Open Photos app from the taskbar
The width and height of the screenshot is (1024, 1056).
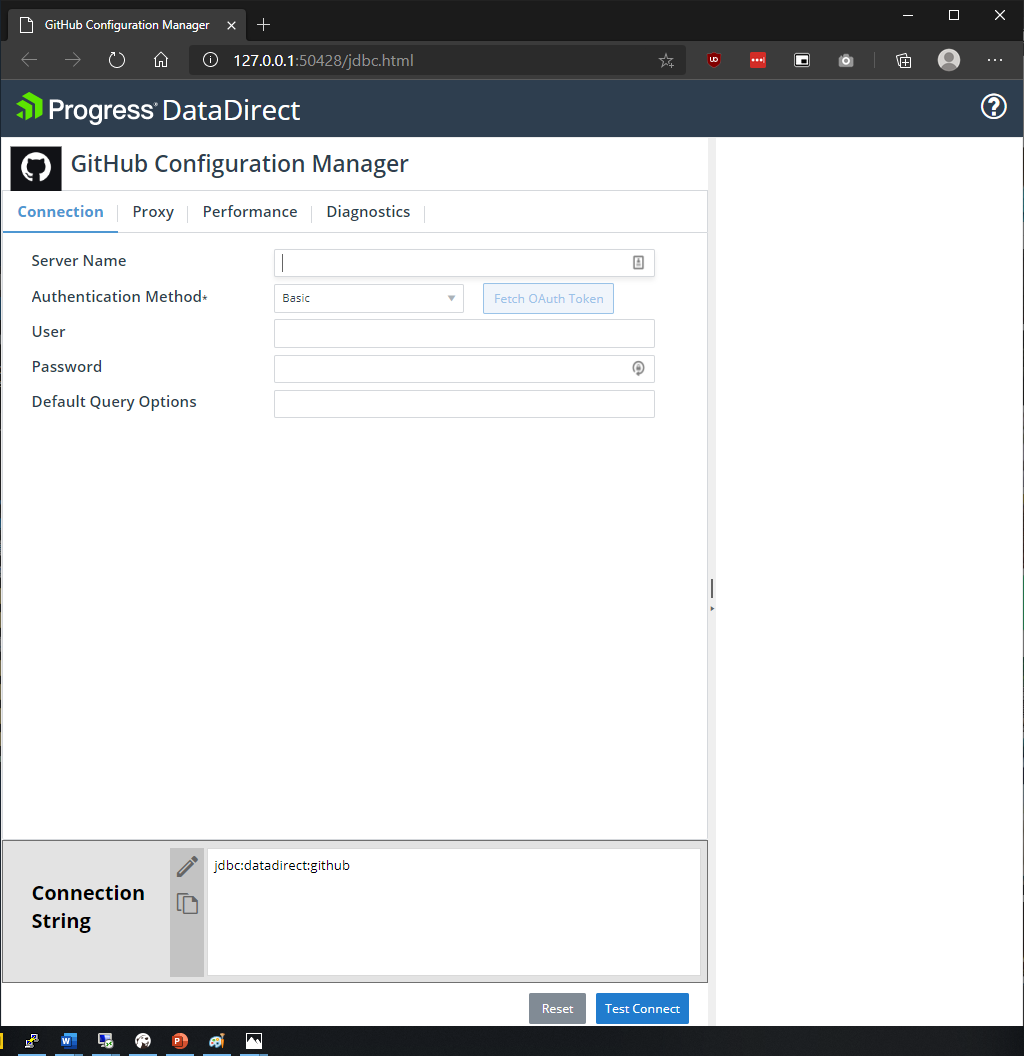[253, 1041]
